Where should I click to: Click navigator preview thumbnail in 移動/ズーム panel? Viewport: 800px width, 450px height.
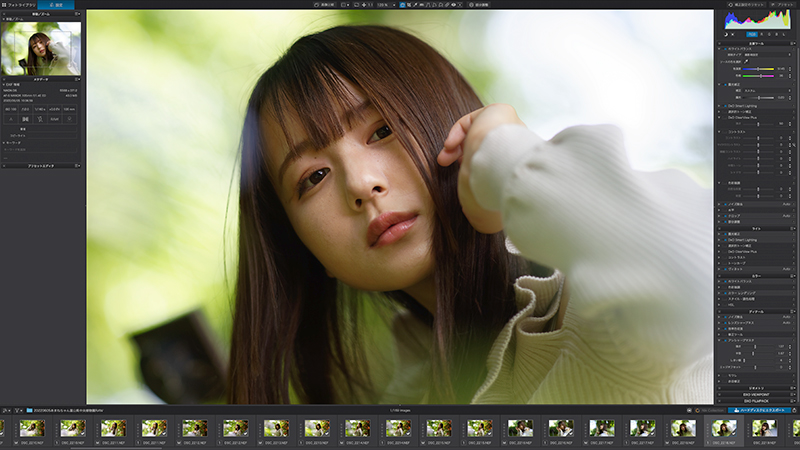41,48
